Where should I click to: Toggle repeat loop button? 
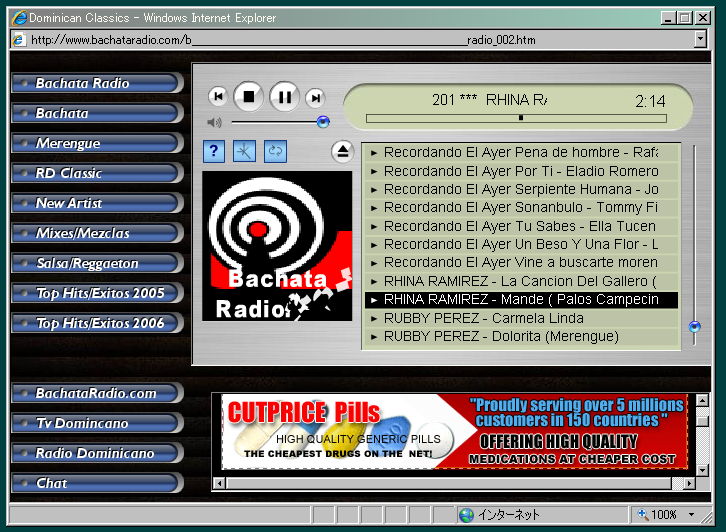click(275, 151)
